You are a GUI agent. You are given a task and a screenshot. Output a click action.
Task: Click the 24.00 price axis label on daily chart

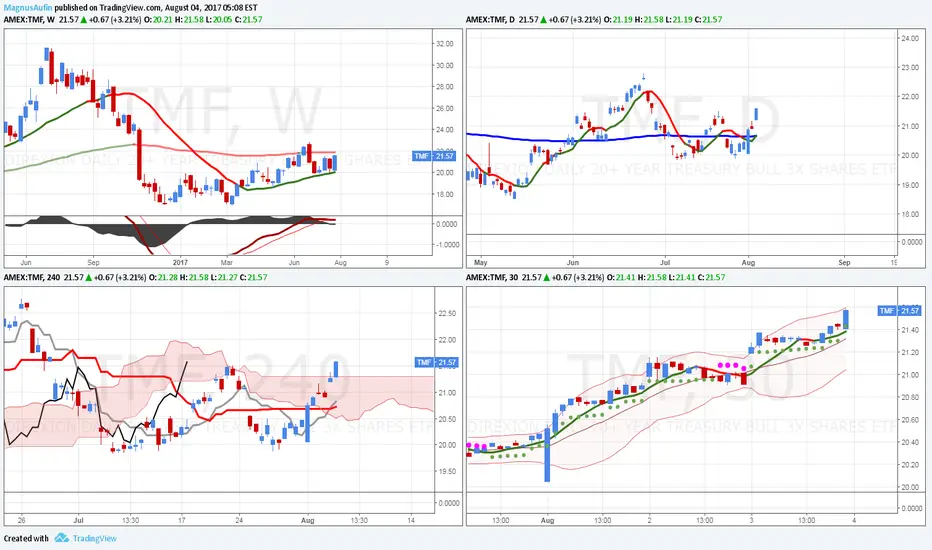[x=909, y=38]
